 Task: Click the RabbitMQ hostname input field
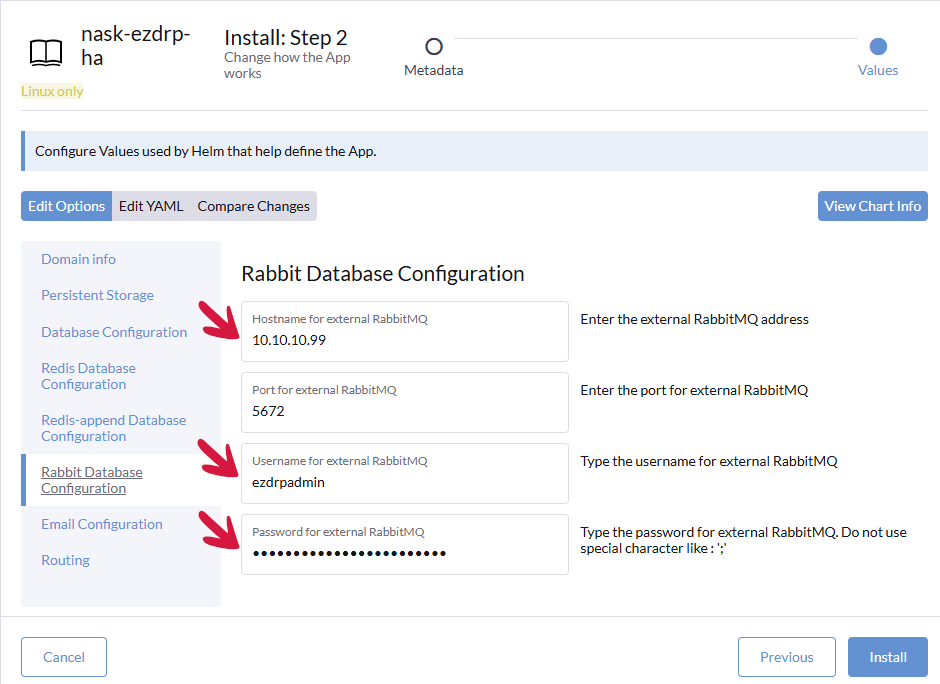coord(404,340)
